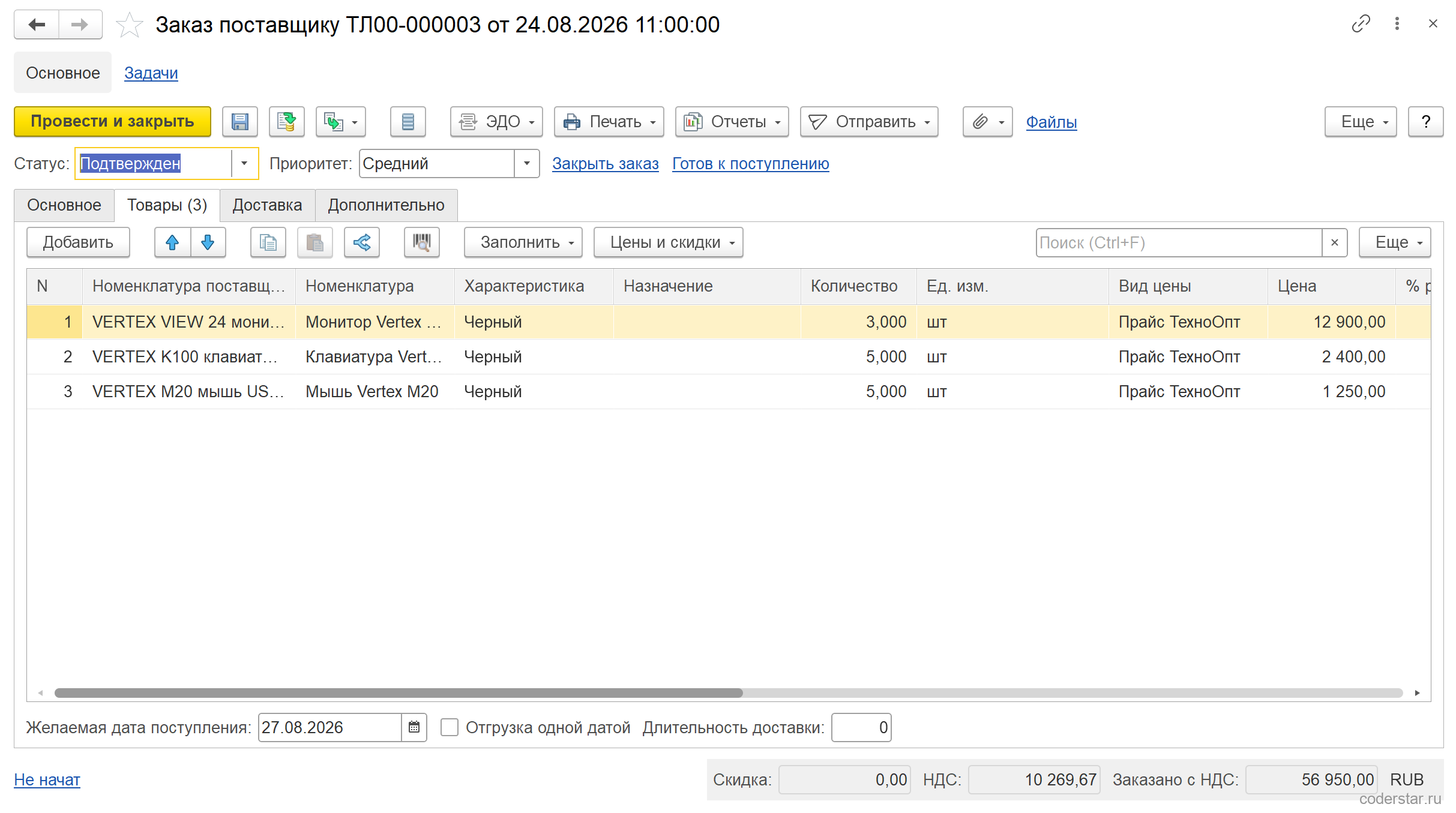Viewport: 1456px width, 813px height.
Task: Click the horizontal table scrollbar thumb
Action: (x=399, y=693)
